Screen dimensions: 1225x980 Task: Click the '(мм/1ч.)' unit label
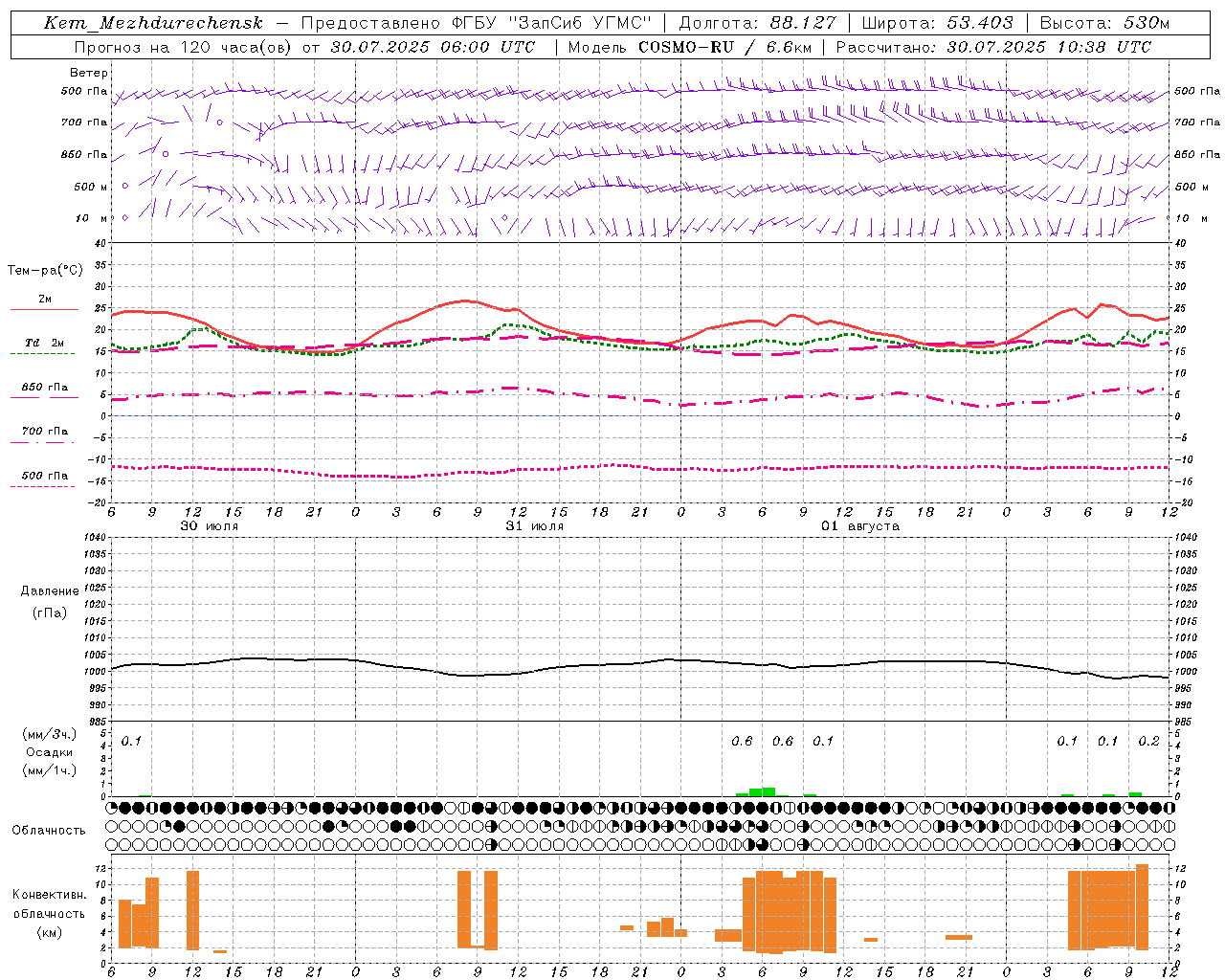tap(50, 769)
